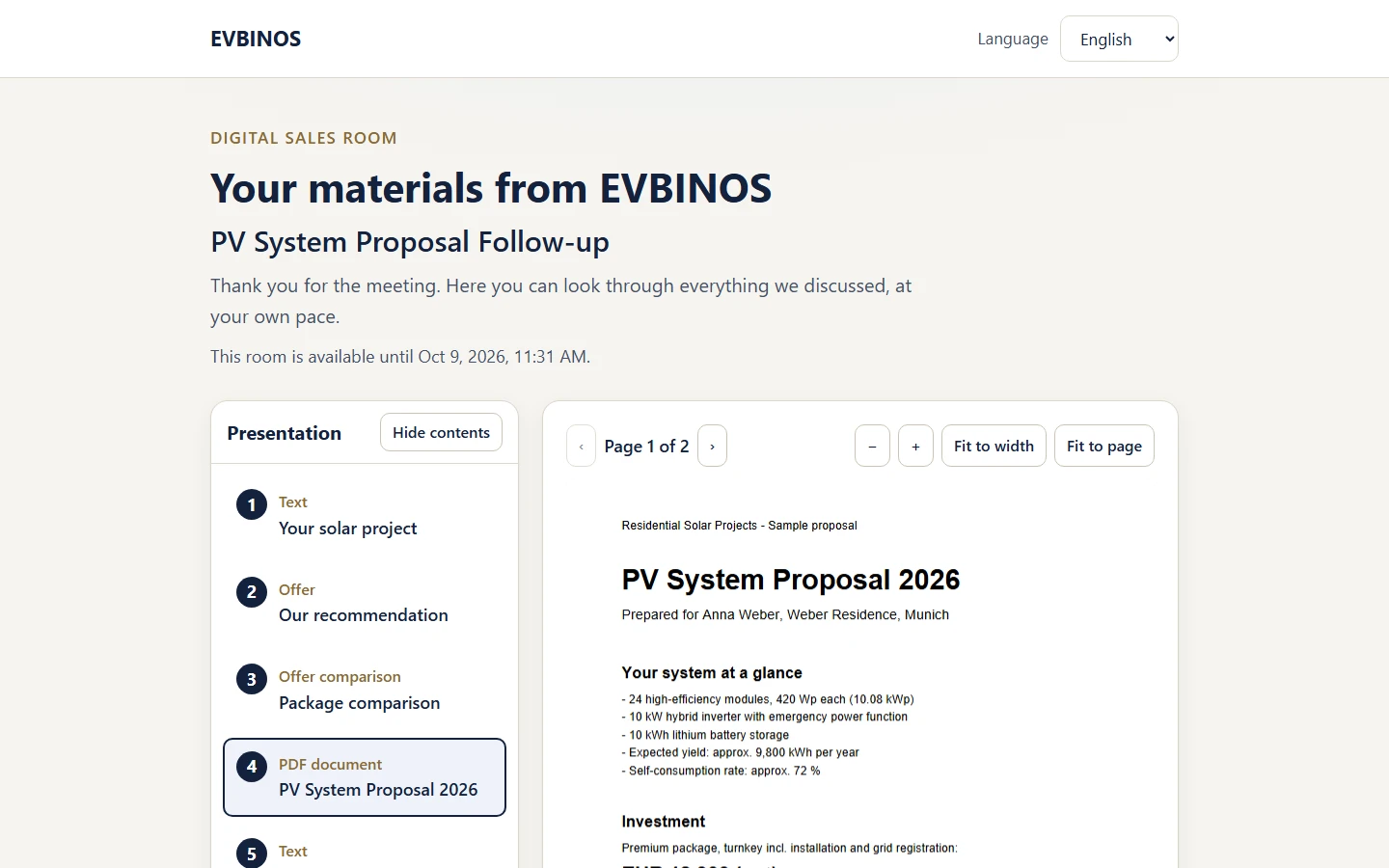Click 'Page 1 of 2' indicator
The width and height of the screenshot is (1389, 868).
coord(646,446)
